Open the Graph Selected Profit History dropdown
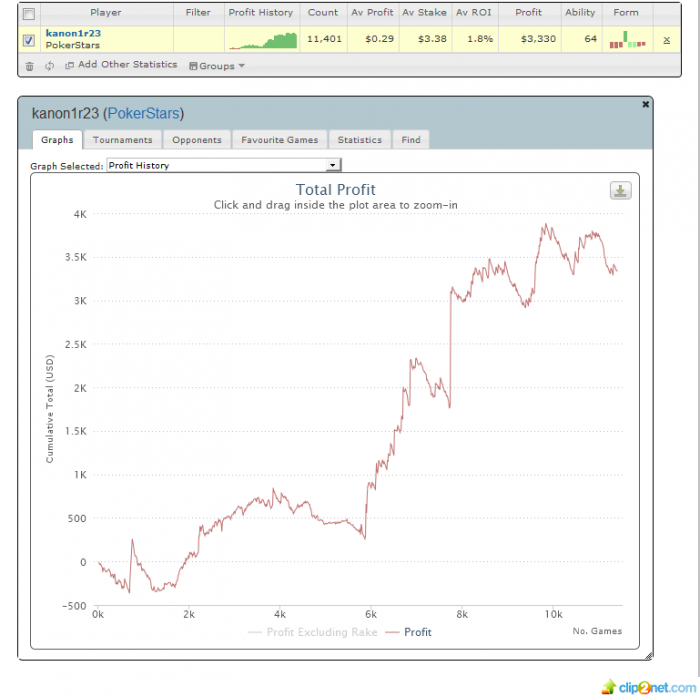700x697 pixels. [224, 165]
